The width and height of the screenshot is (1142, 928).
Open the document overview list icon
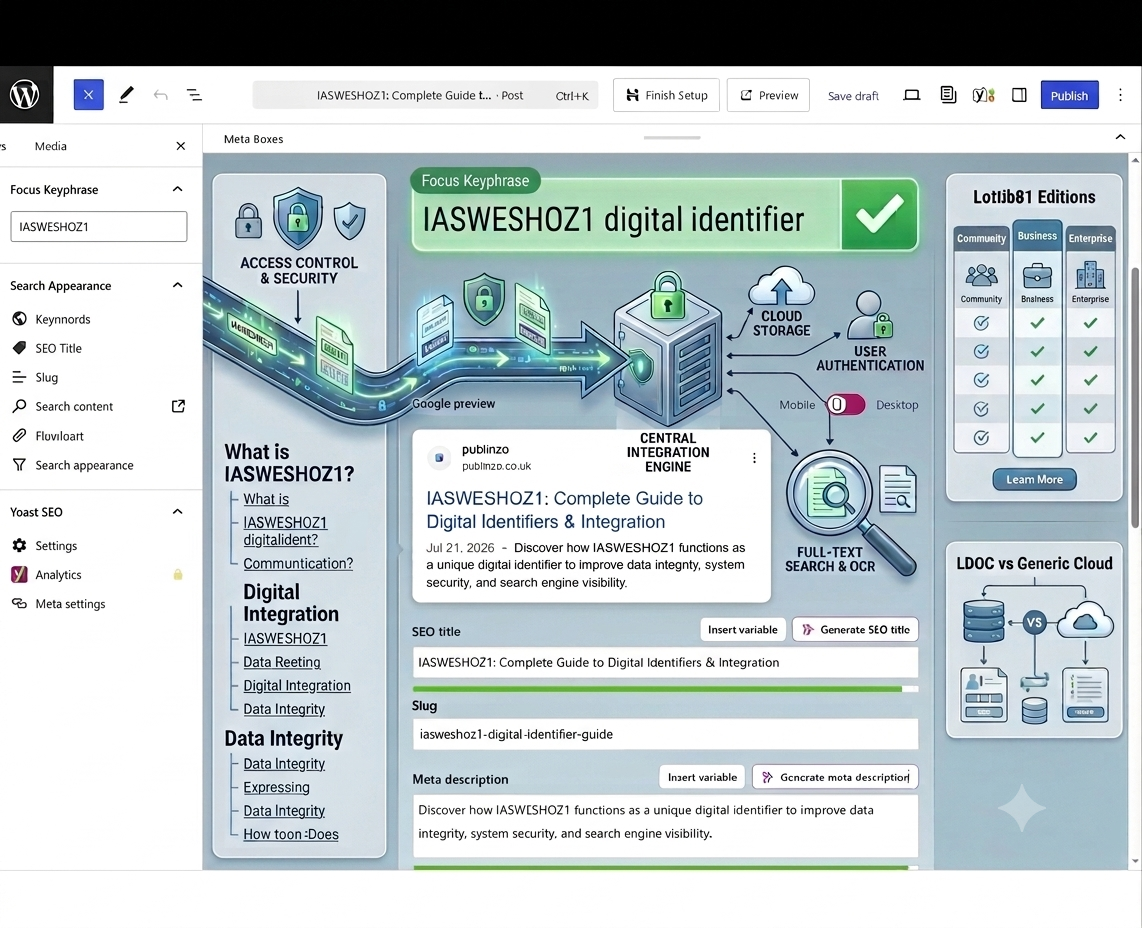[194, 95]
